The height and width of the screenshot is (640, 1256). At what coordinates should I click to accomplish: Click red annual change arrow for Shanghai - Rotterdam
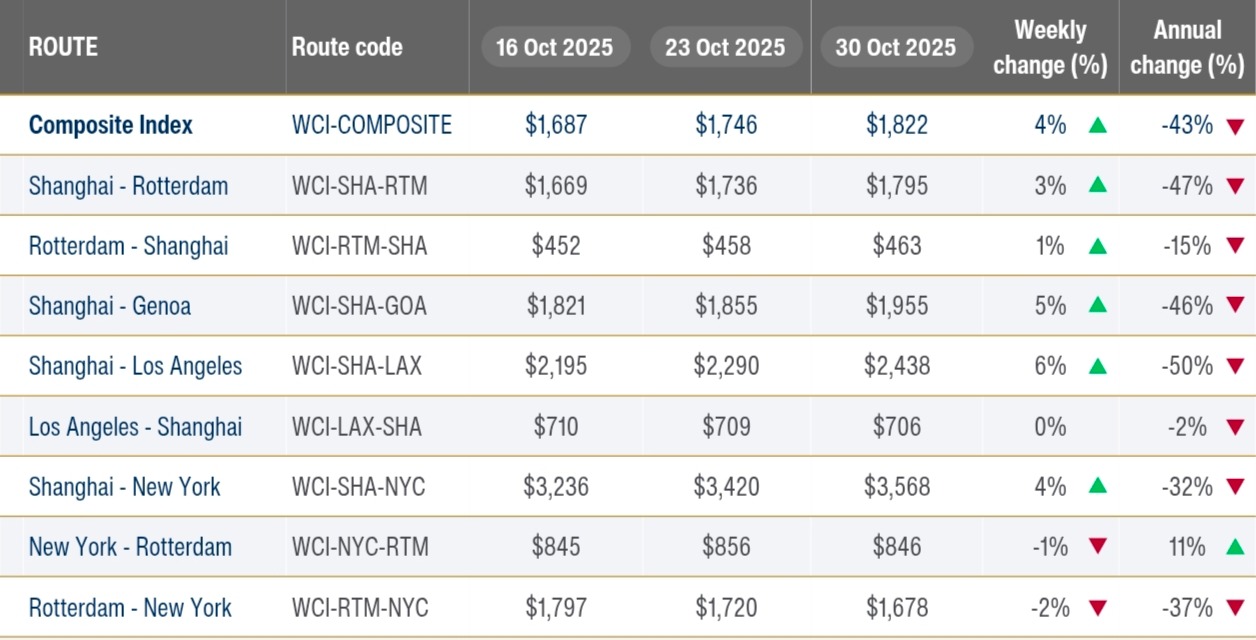coord(1235,186)
